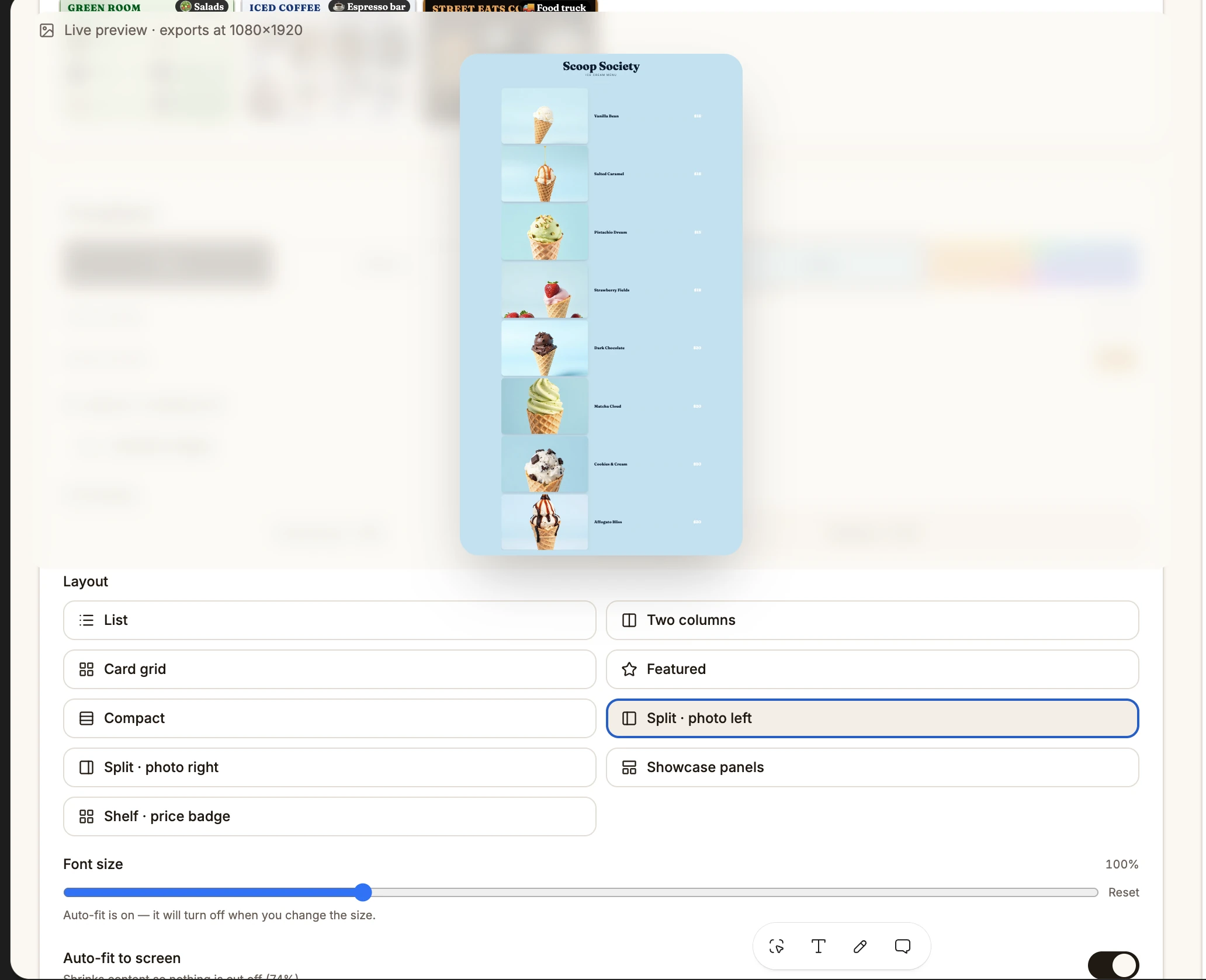Click the Font size slider handle
Image resolution: width=1206 pixels, height=980 pixels.
point(363,892)
